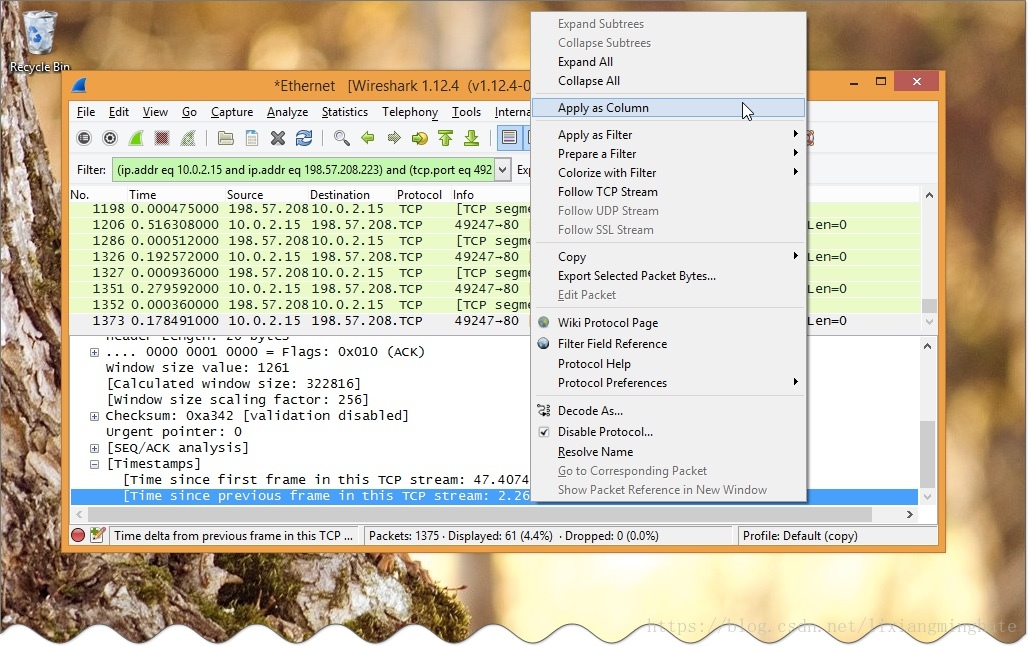Sort by the Source column header
1028x646 pixels.
tap(266, 195)
